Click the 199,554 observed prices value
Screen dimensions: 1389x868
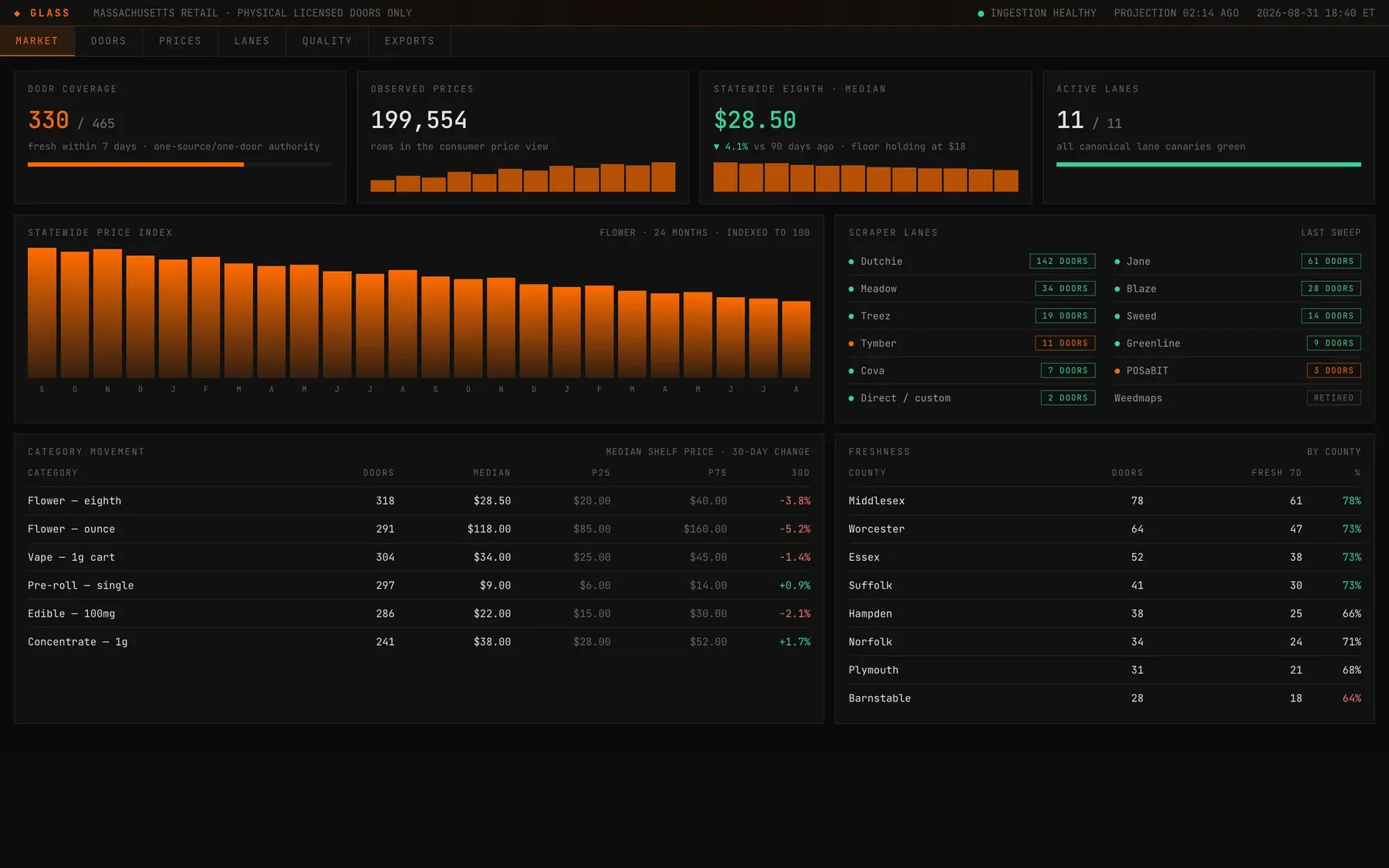click(419, 120)
